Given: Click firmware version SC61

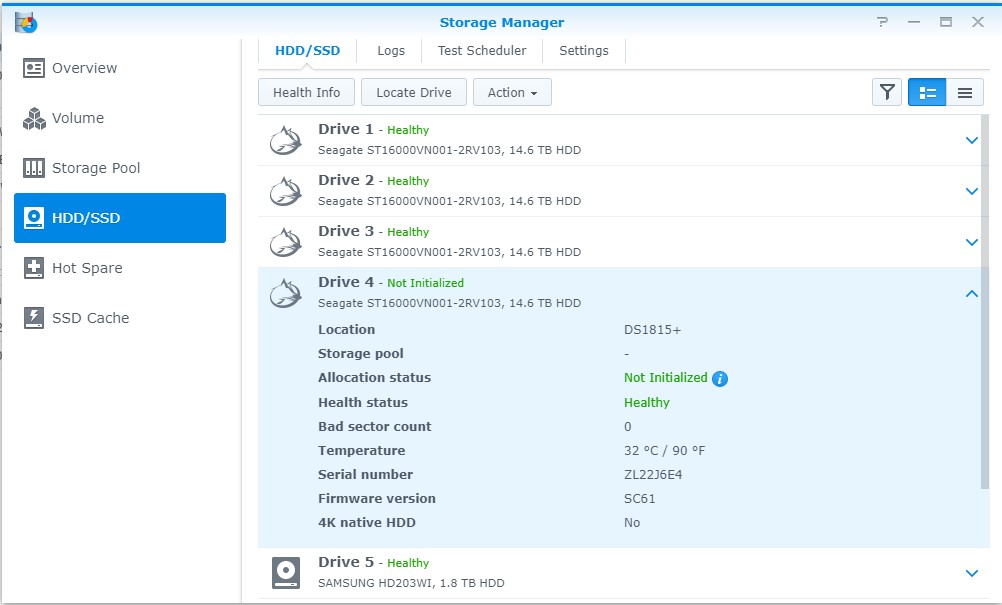Looking at the screenshot, I should click(x=640, y=498).
